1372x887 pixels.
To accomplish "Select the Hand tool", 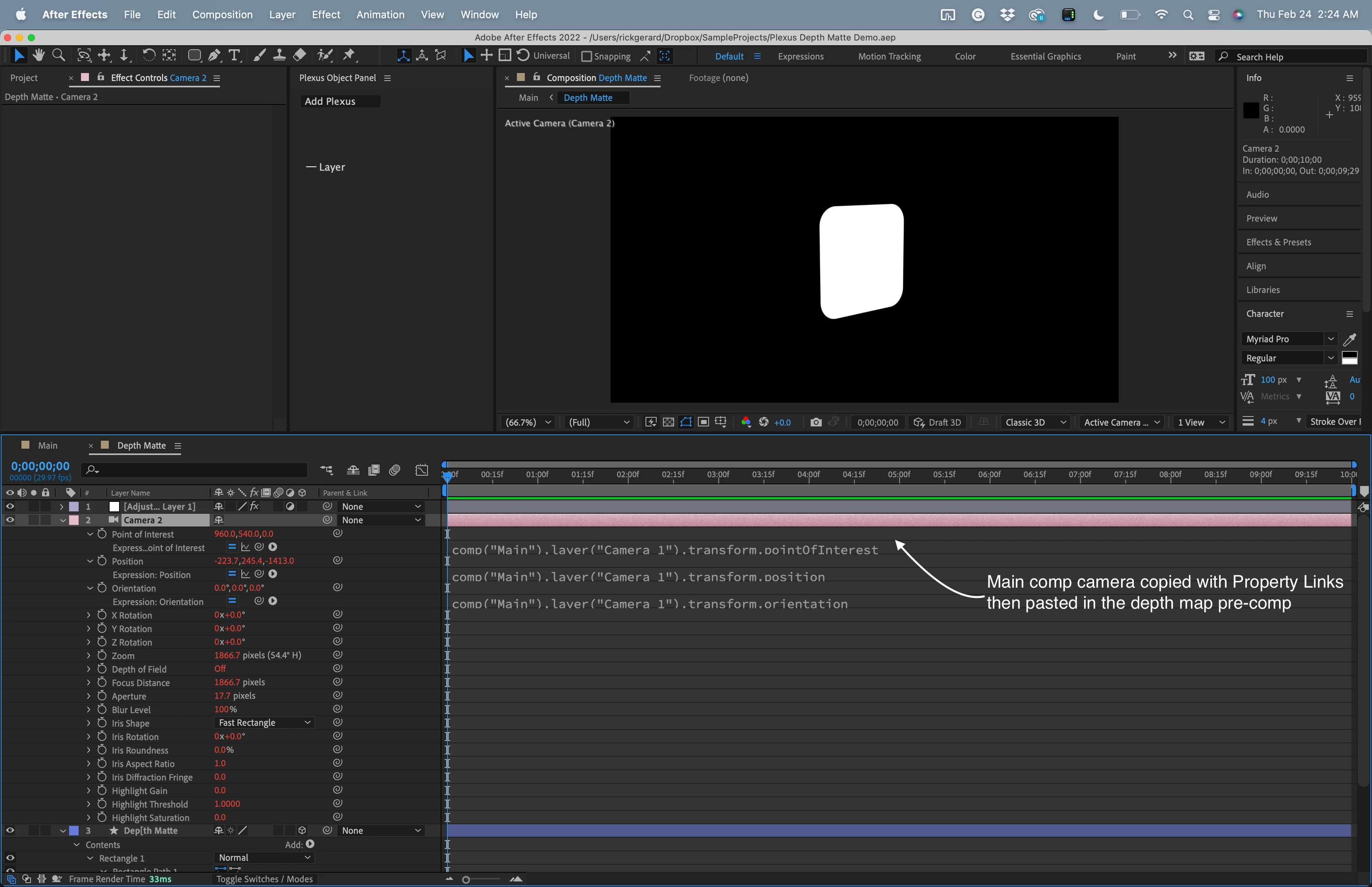I will click(x=39, y=55).
